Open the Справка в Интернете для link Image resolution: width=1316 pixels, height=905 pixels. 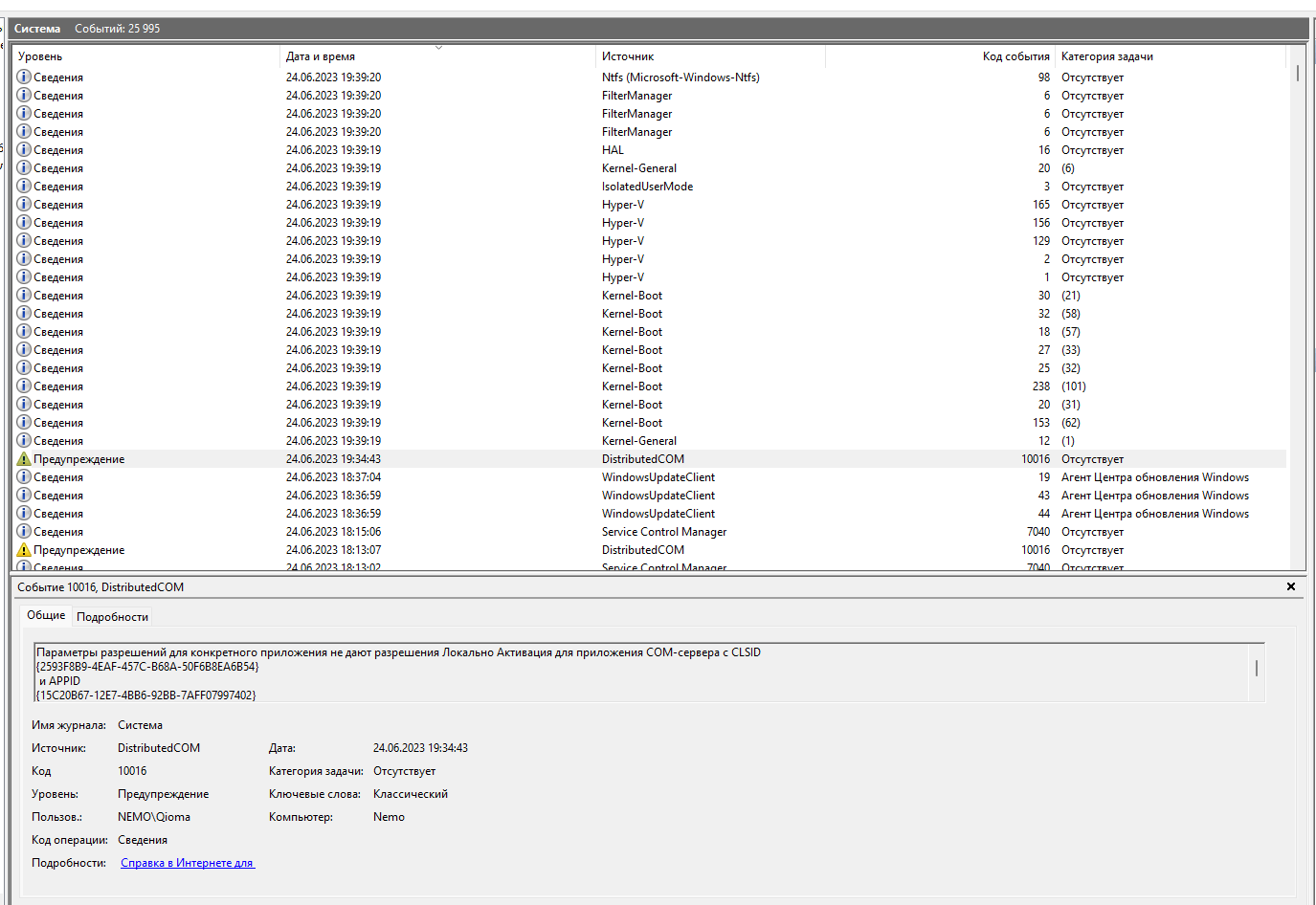click(188, 863)
